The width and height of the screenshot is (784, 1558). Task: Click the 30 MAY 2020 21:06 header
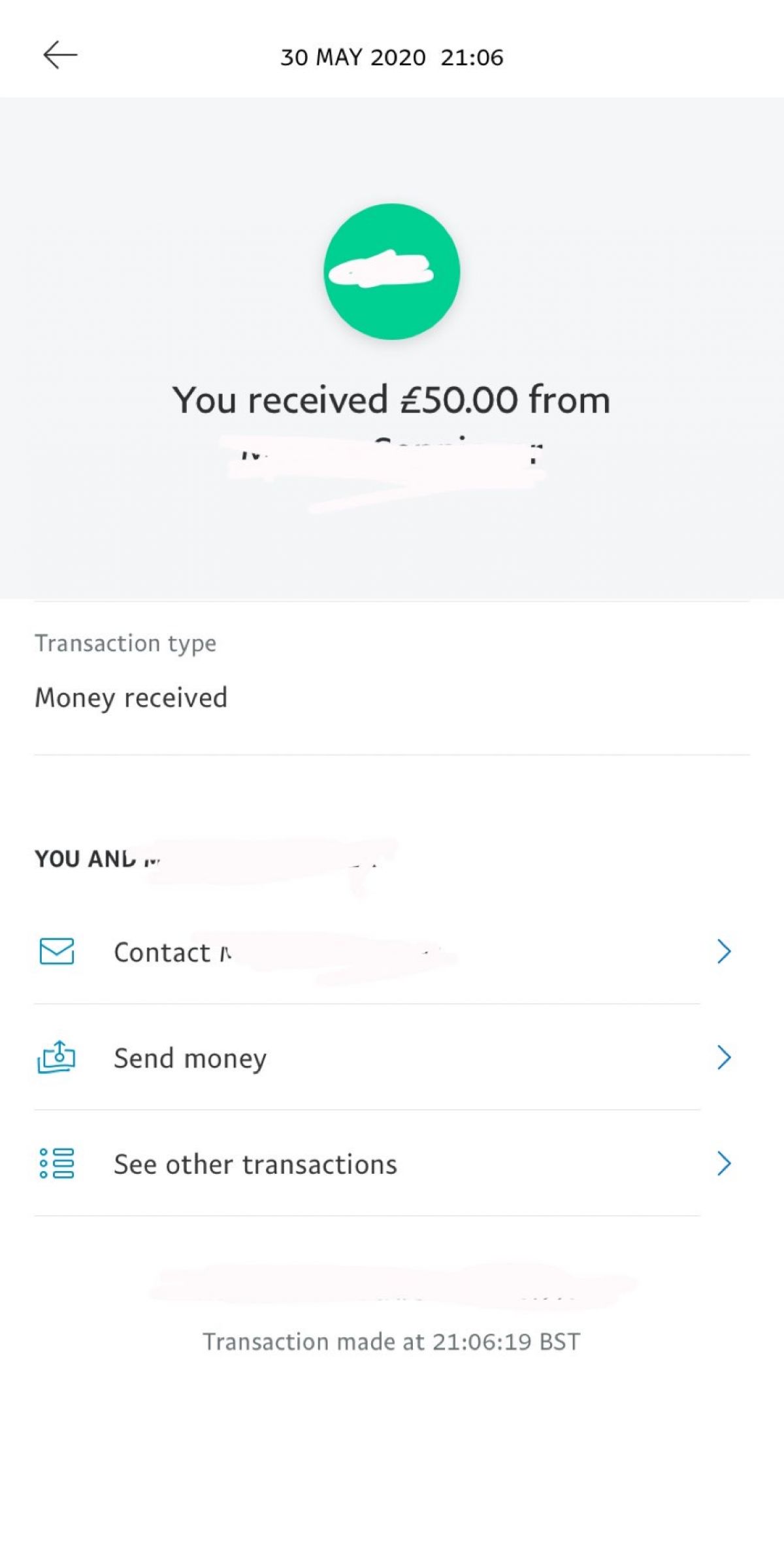click(392, 58)
